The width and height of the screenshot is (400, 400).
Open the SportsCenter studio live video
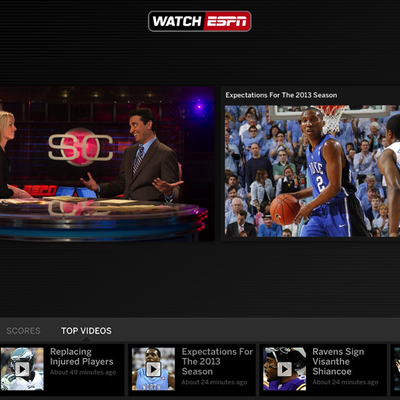pos(107,164)
